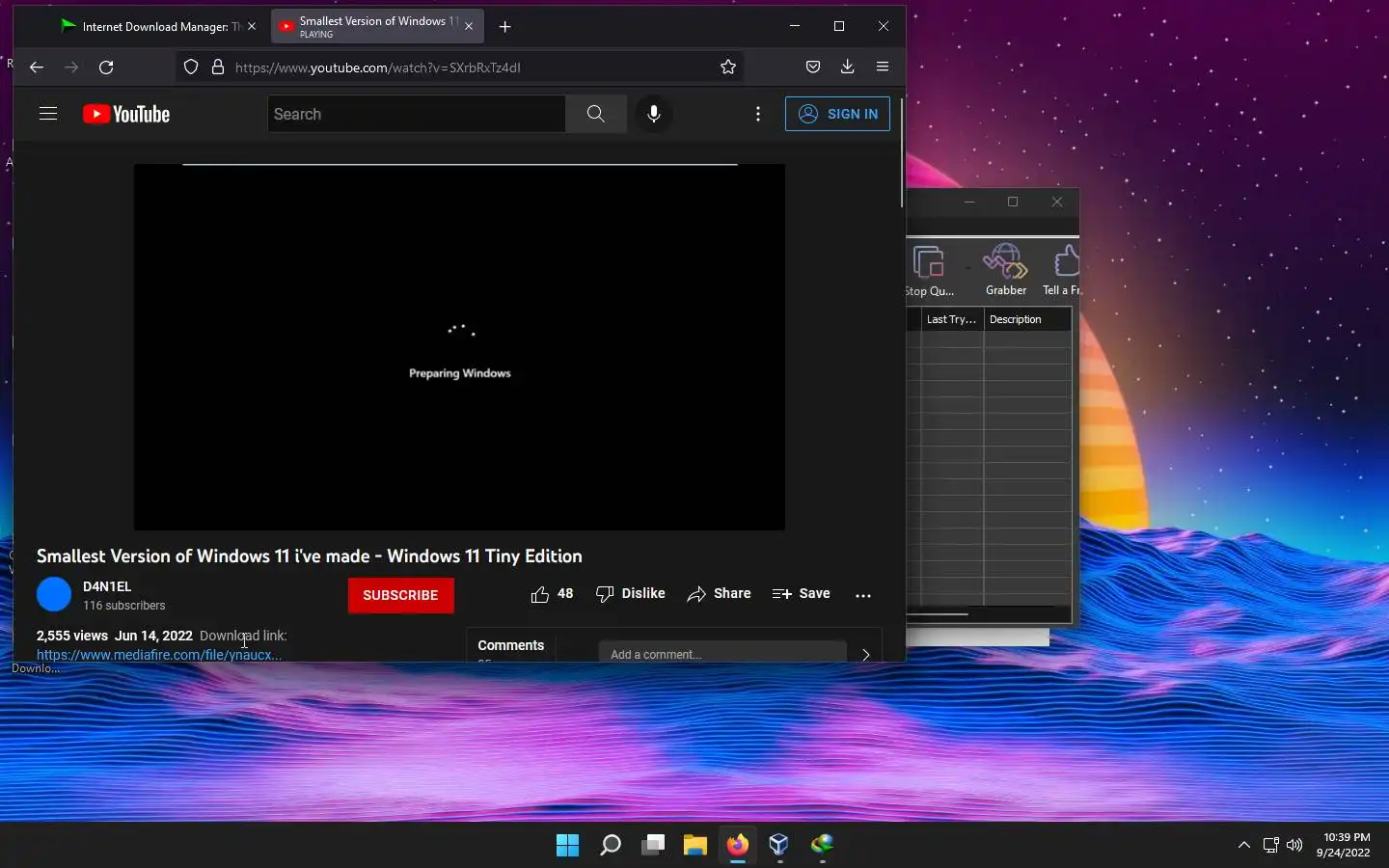Click the padlock site information icon
This screenshot has height=868, width=1389.
pyautogui.click(x=218, y=67)
